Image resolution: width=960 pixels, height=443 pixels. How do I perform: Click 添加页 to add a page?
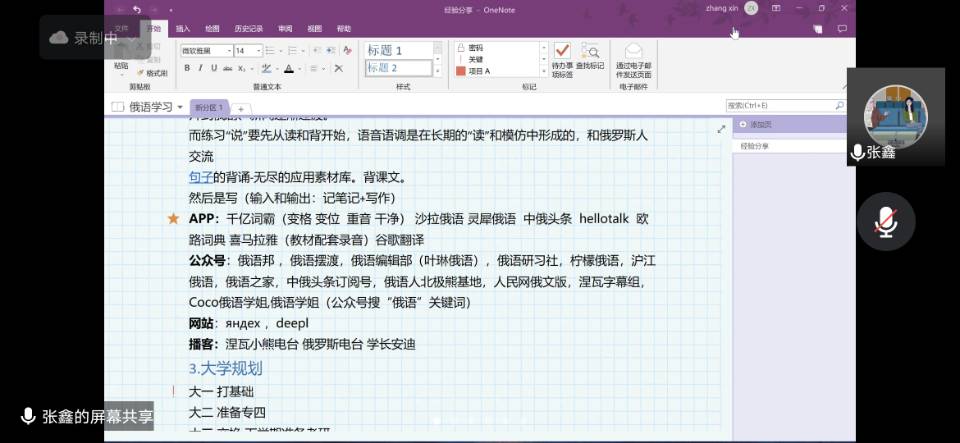pos(760,125)
